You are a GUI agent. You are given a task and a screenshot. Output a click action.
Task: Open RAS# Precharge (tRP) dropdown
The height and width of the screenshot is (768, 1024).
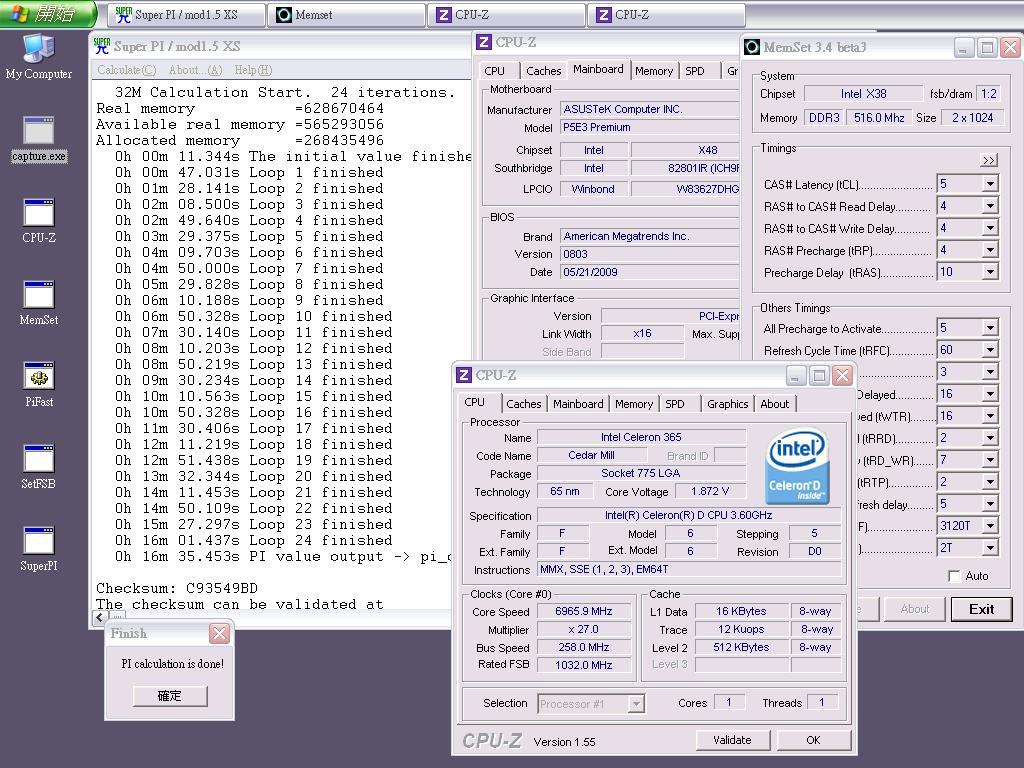pos(990,250)
